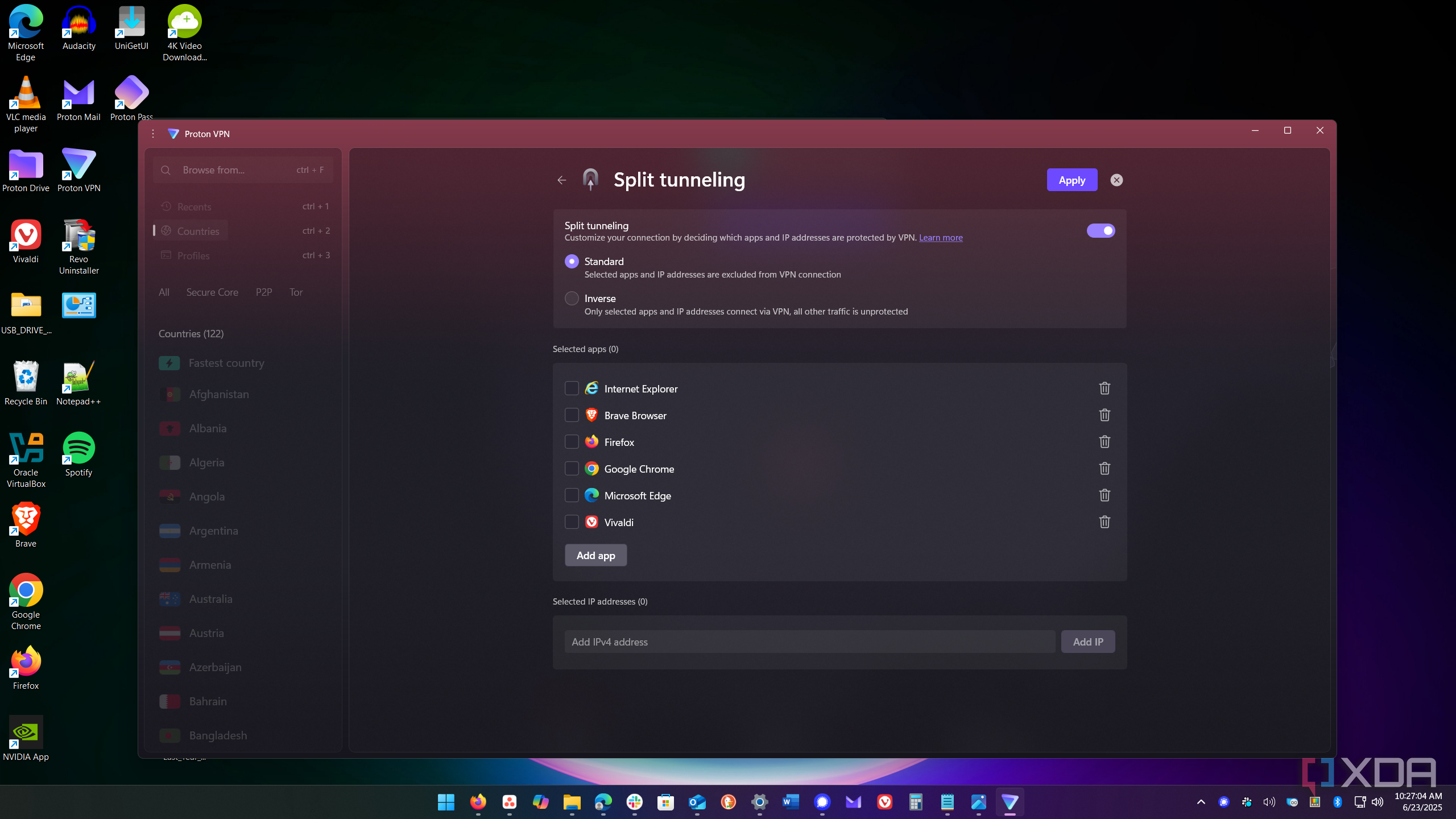Open Slack from the taskbar
This screenshot has width=1456, height=819.
coord(634,802)
